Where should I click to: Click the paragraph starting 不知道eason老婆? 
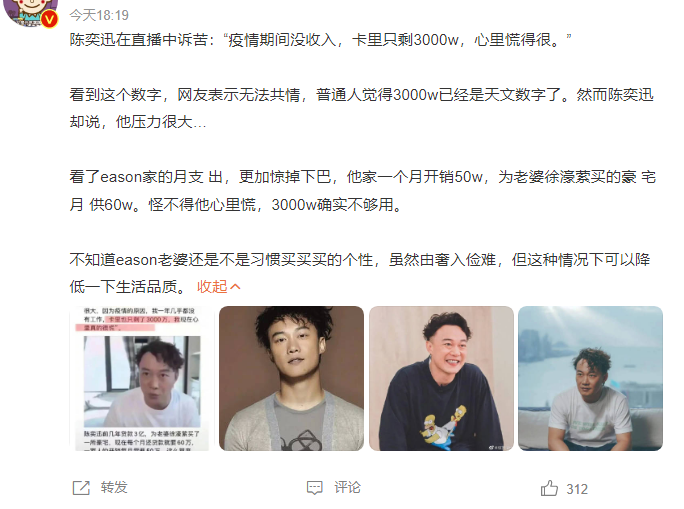click(x=360, y=273)
